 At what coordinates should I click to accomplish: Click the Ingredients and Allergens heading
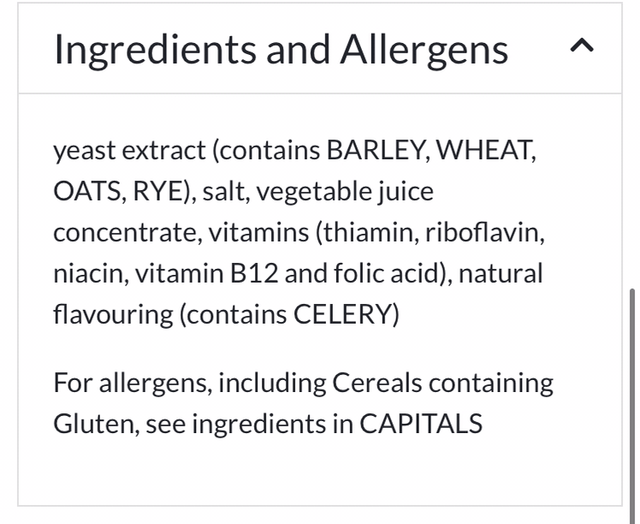(x=280, y=49)
